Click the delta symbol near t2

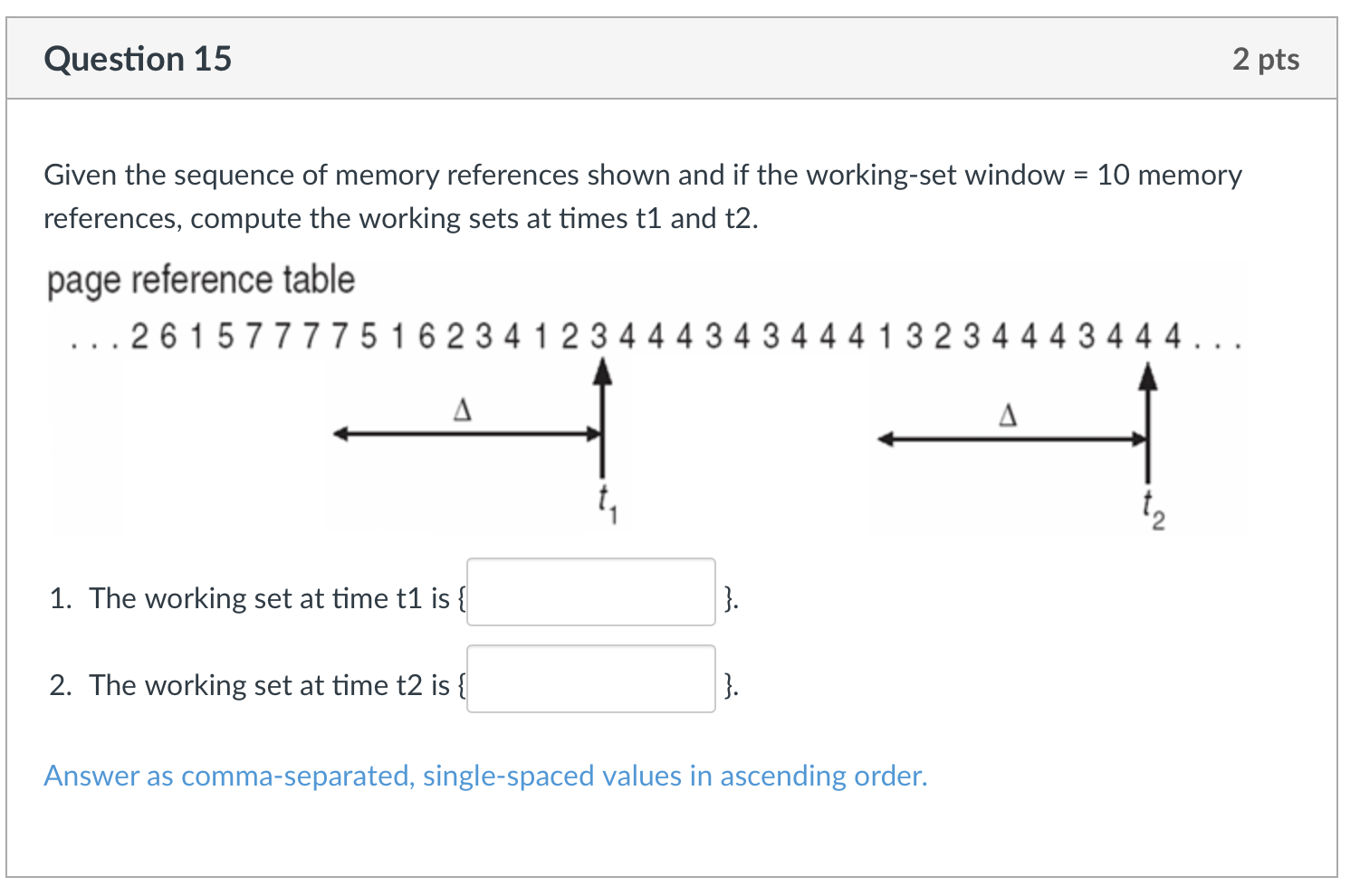coord(1007,416)
